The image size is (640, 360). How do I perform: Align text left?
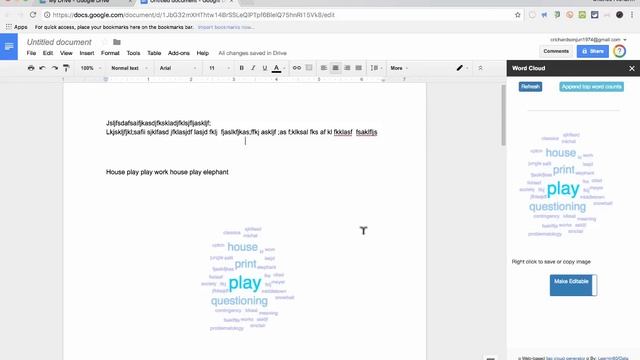click(324, 68)
